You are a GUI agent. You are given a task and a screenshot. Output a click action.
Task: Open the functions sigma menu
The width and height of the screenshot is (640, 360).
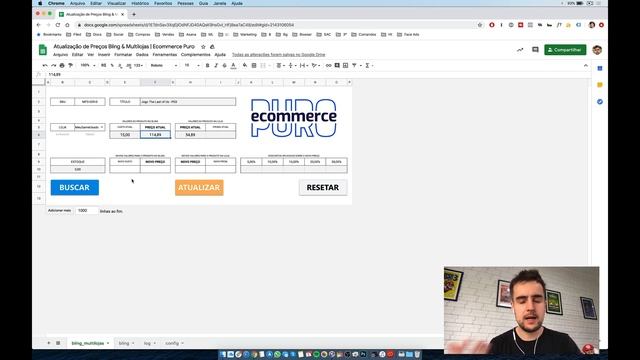368,65
